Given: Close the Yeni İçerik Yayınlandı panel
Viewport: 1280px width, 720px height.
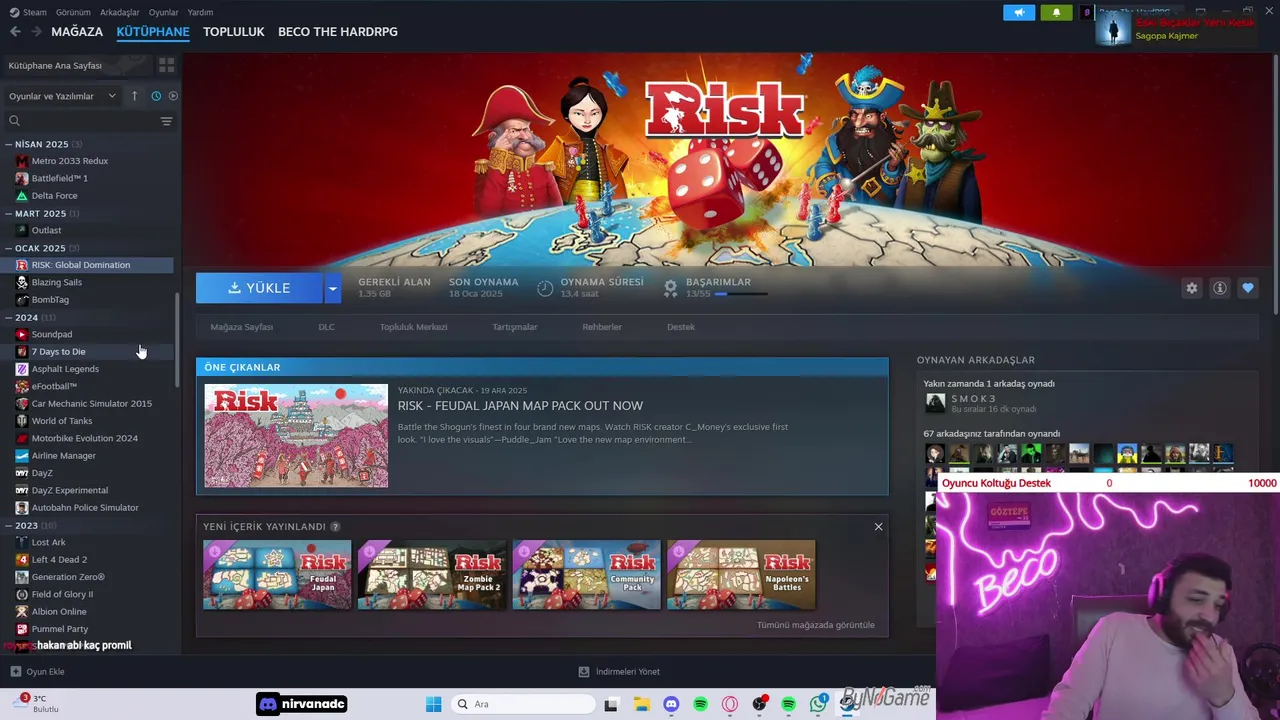Looking at the screenshot, I should coord(878,527).
